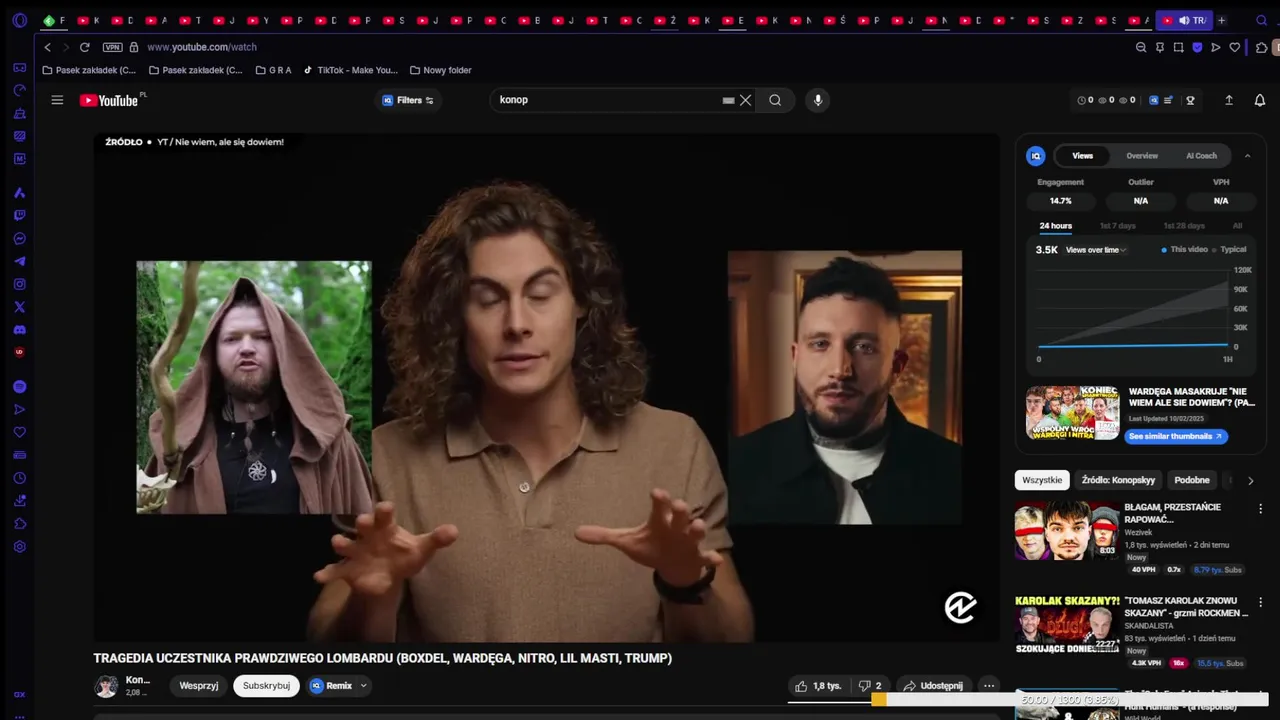The height and width of the screenshot is (720, 1280).
Task: Open options for the 'BŁAGAM, PRZESTAŃCIE' video
Action: [1260, 508]
